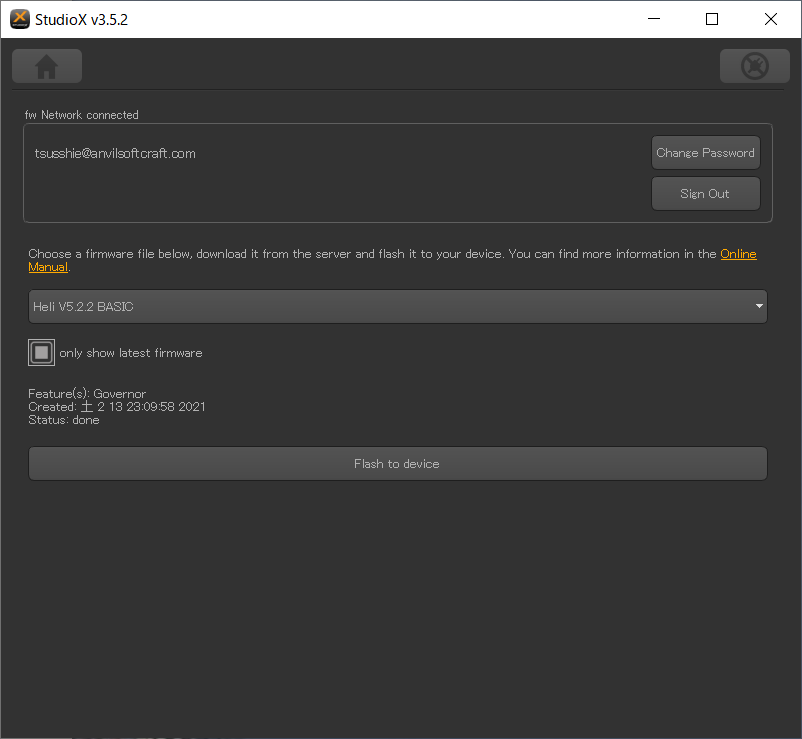
Task: Click the 'fw Network connected' group label
Action: [x=82, y=115]
